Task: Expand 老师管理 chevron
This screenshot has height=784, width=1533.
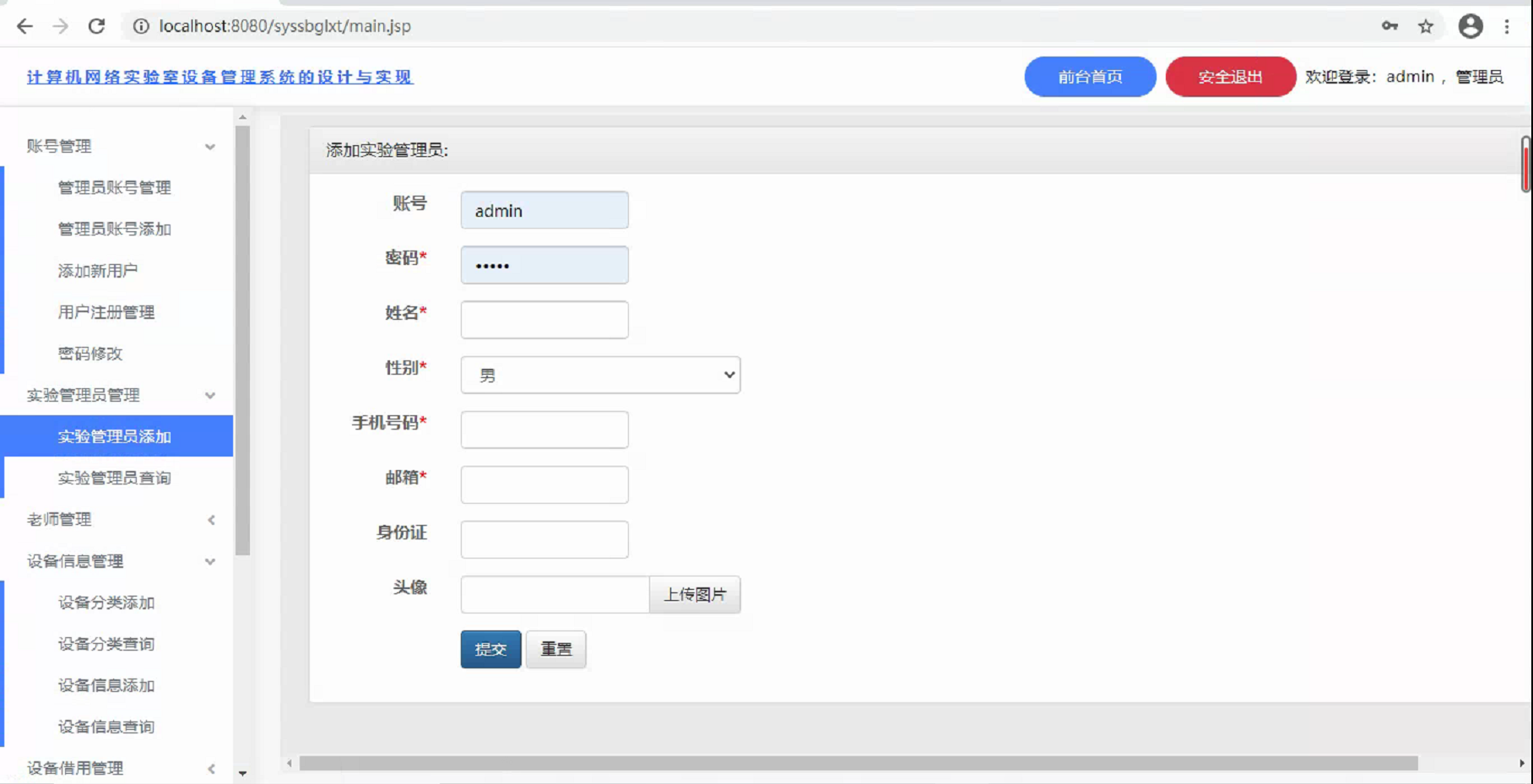Action: pos(211,520)
